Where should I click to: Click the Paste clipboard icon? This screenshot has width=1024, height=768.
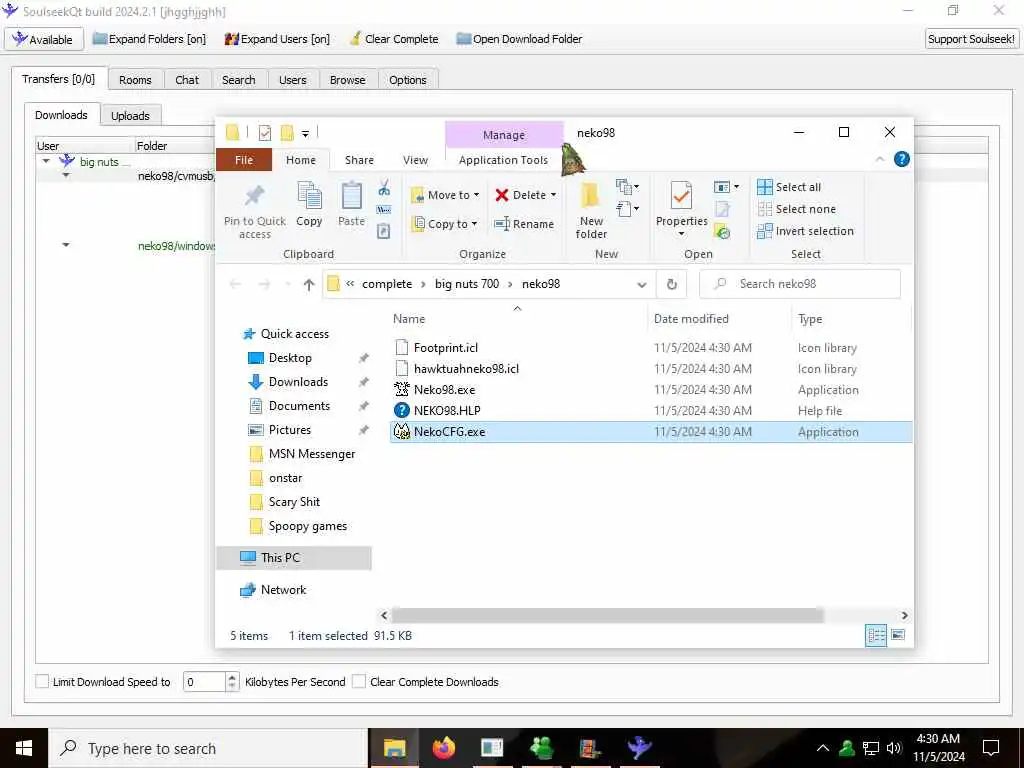click(351, 196)
